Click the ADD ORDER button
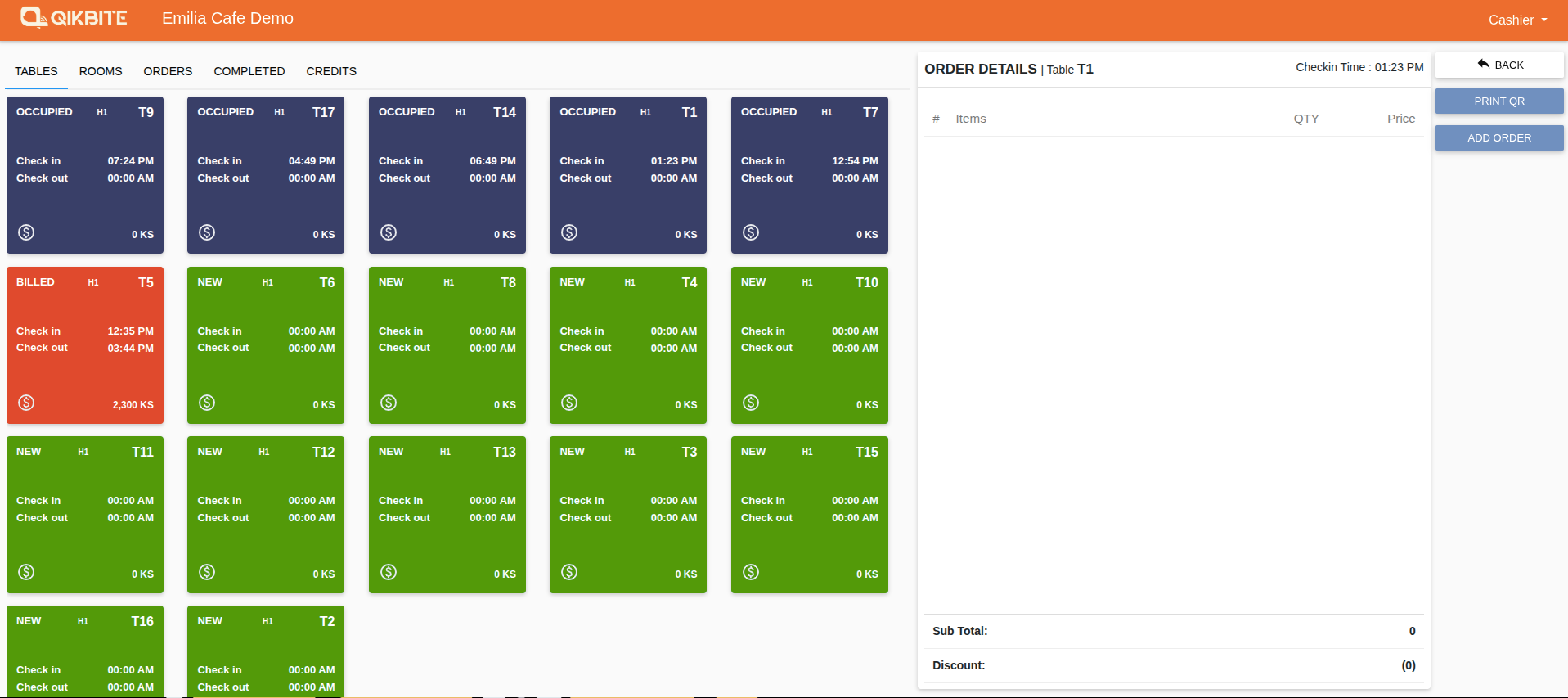Image resolution: width=1568 pixels, height=698 pixels. tap(1498, 138)
